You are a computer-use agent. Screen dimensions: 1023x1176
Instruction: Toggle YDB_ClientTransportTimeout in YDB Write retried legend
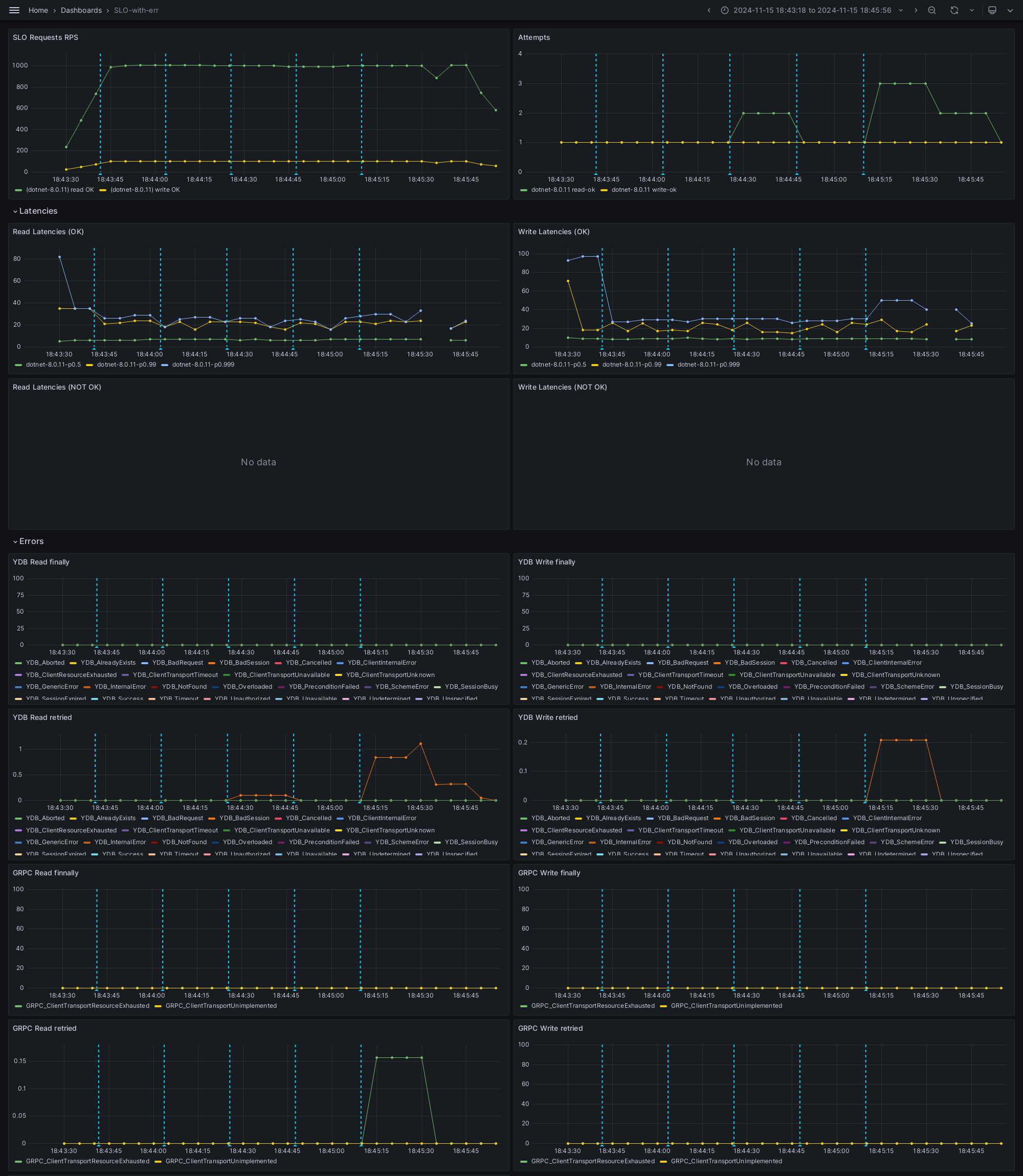pyautogui.click(x=680, y=831)
